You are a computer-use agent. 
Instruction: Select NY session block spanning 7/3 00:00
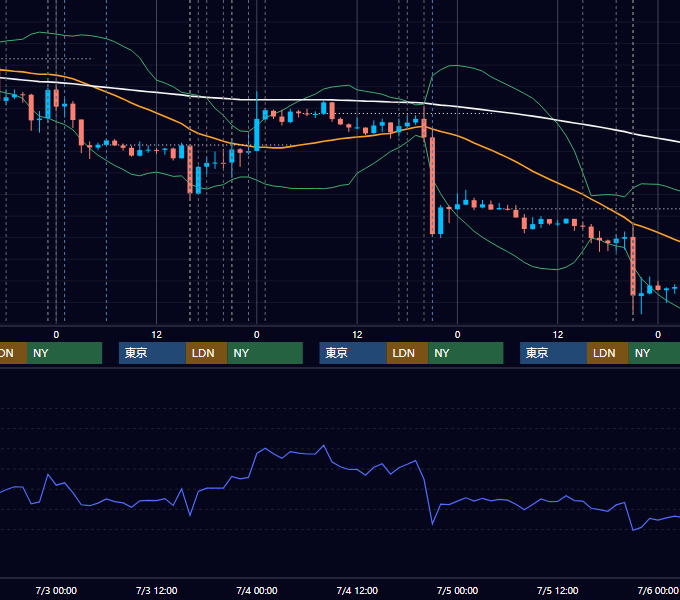pos(64,353)
